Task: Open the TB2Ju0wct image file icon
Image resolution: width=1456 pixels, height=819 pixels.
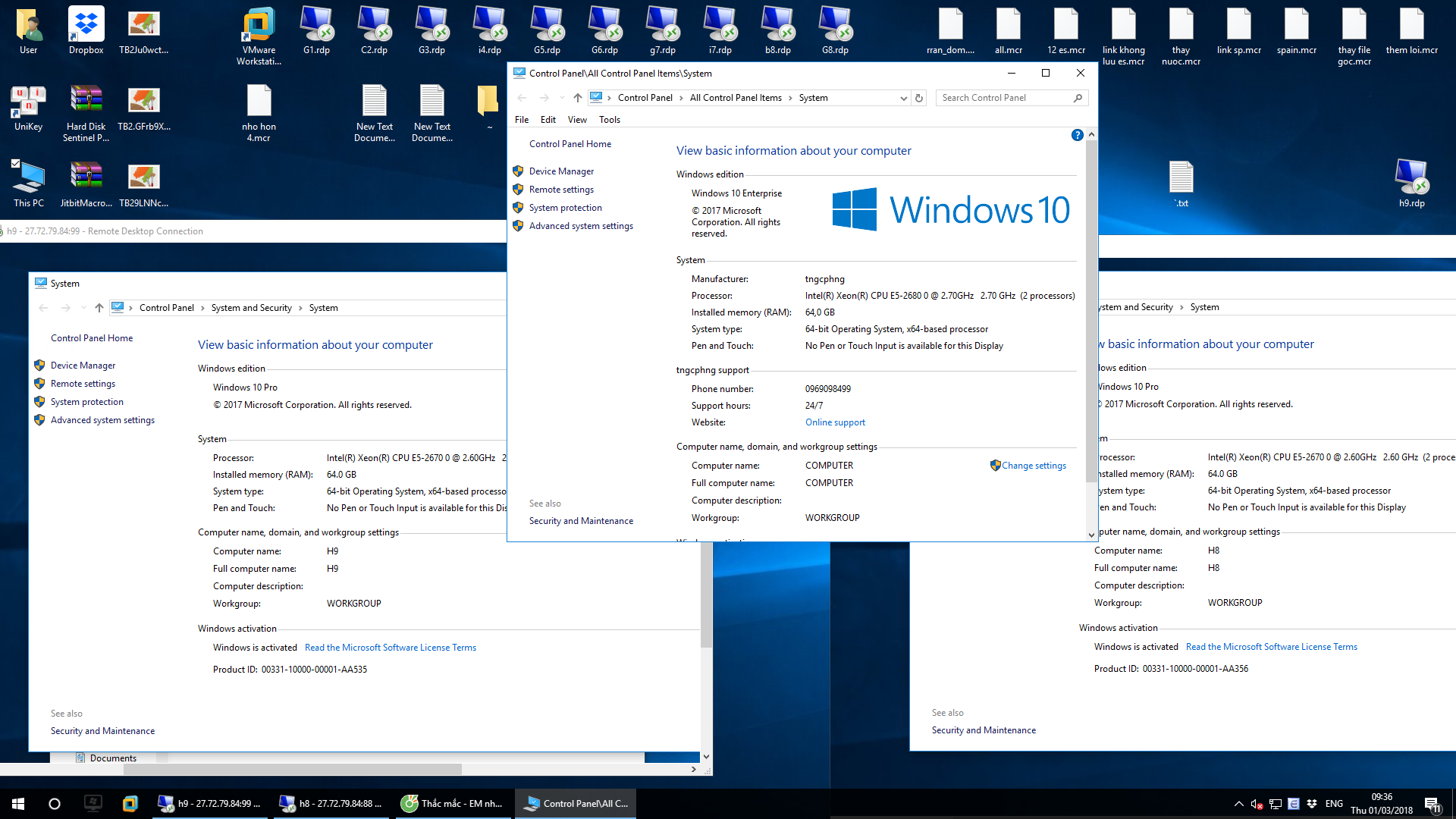Action: [143, 30]
